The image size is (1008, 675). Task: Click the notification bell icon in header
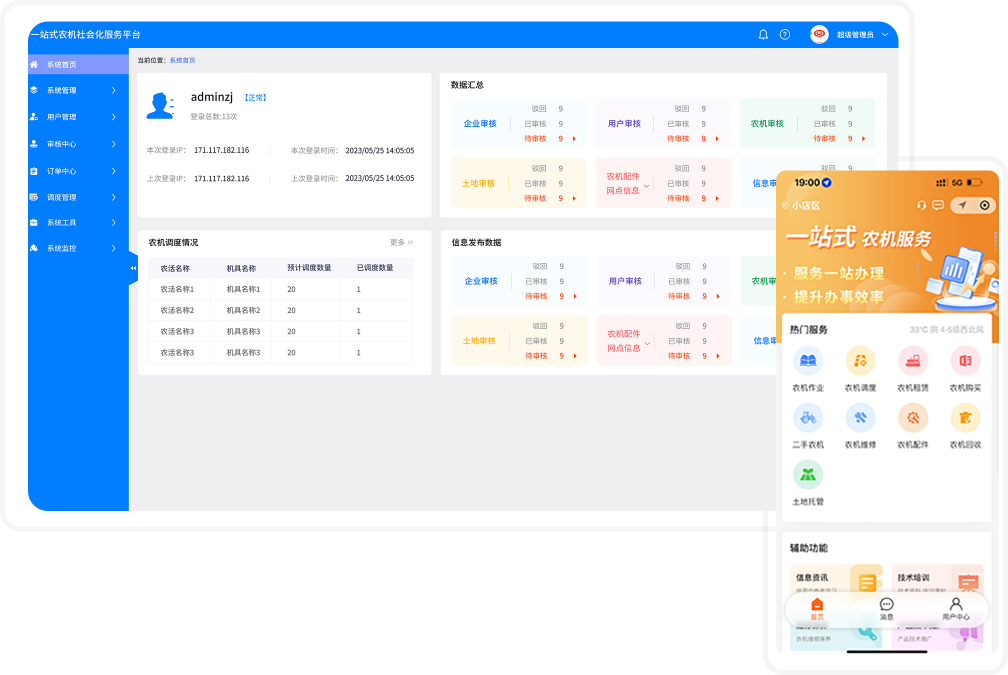(763, 34)
